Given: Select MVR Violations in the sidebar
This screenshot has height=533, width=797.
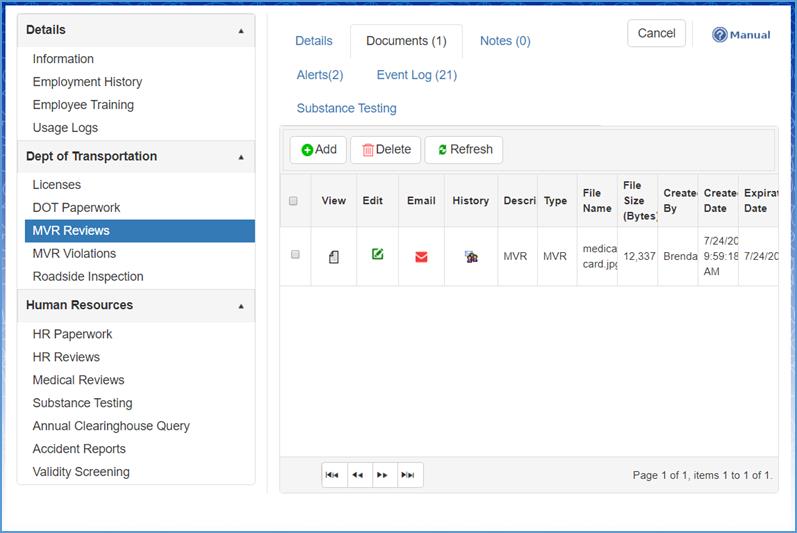Looking at the screenshot, I should point(74,254).
